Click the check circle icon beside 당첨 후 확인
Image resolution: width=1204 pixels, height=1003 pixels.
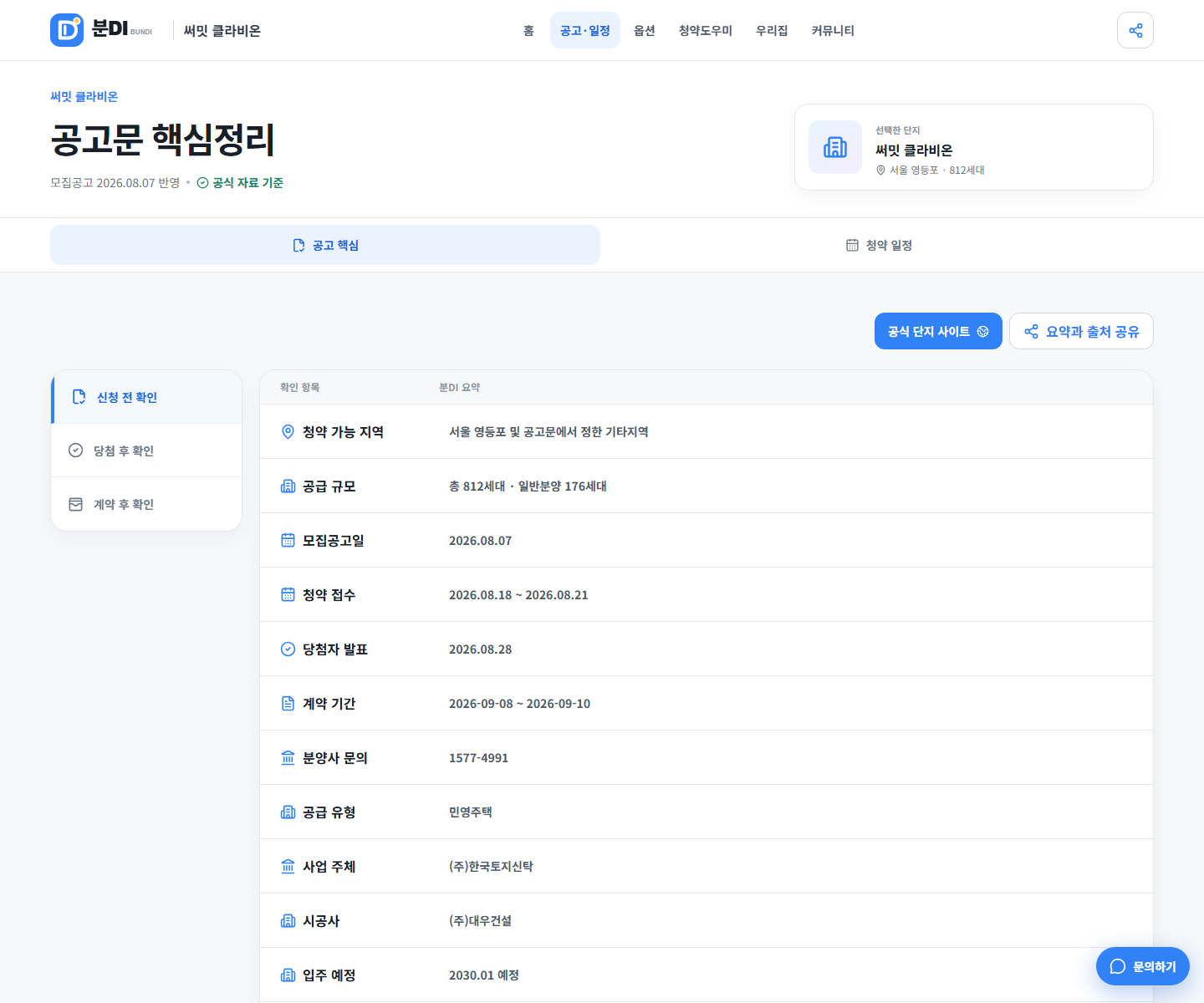point(75,451)
